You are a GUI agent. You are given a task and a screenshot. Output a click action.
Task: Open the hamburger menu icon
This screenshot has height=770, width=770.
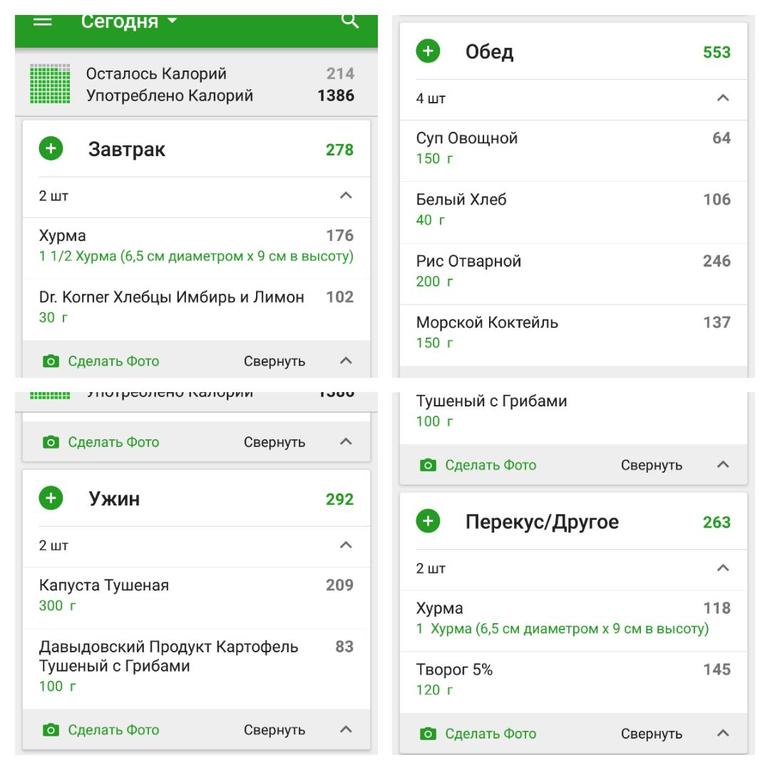point(42,21)
